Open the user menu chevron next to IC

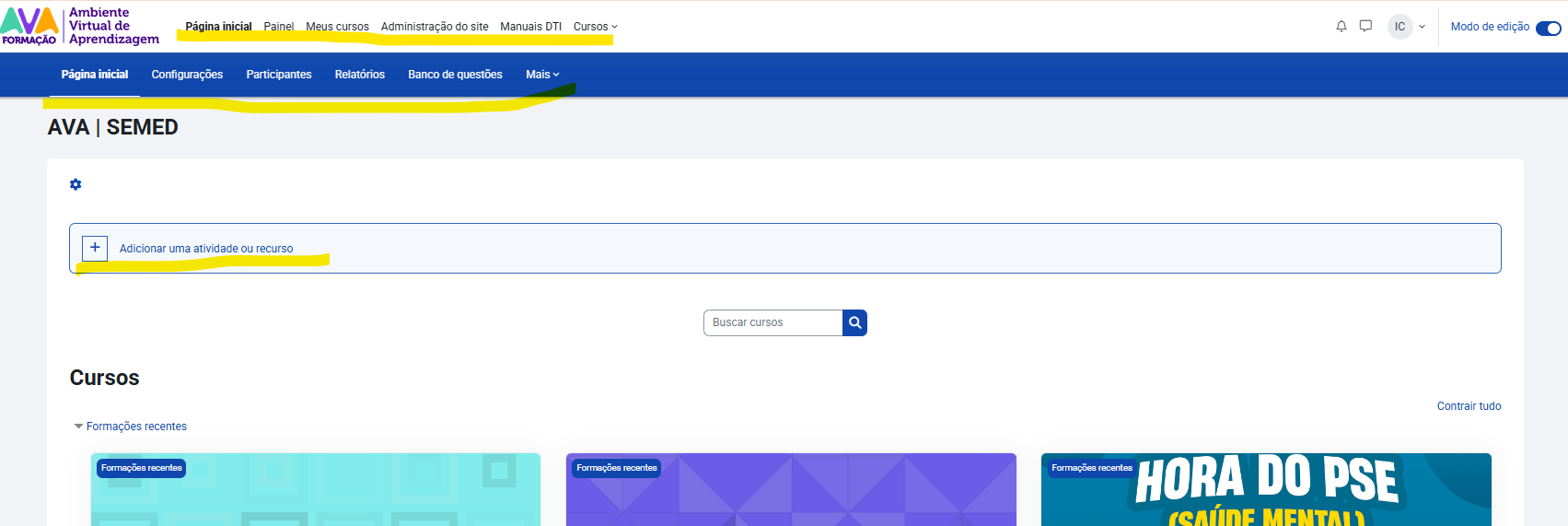[1422, 27]
